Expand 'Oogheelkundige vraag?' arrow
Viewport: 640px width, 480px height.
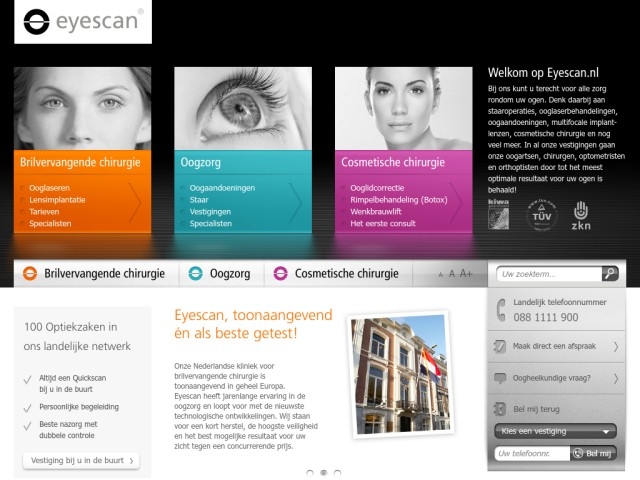(x=615, y=378)
